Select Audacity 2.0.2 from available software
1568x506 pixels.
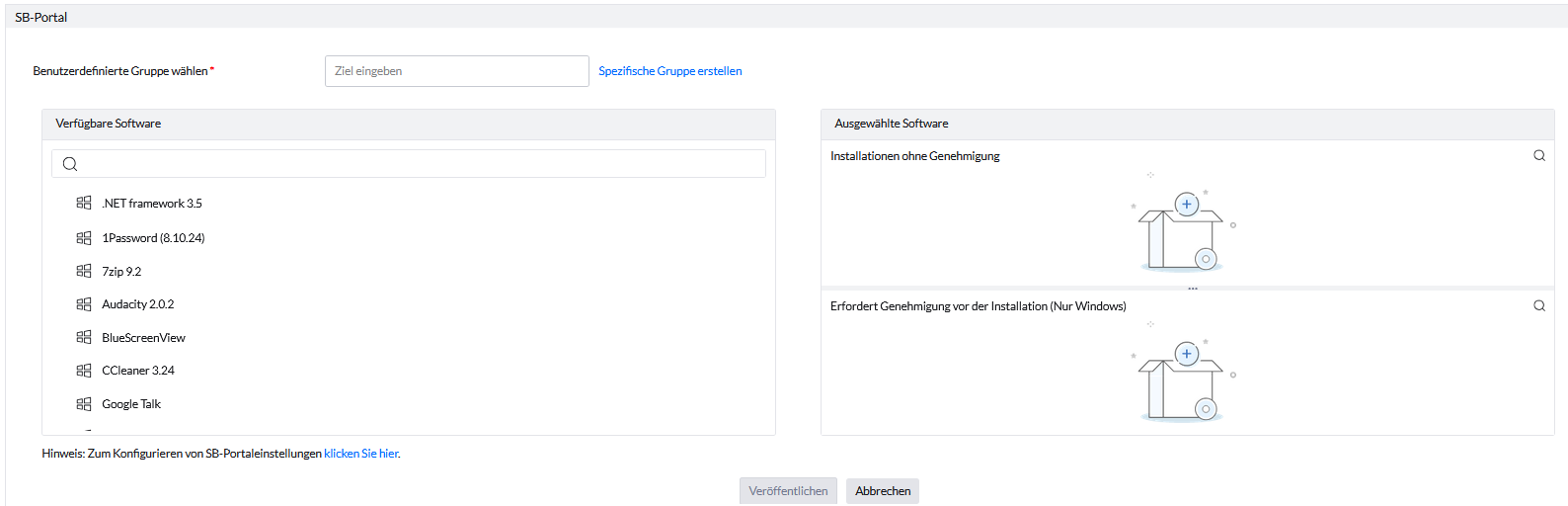(138, 304)
